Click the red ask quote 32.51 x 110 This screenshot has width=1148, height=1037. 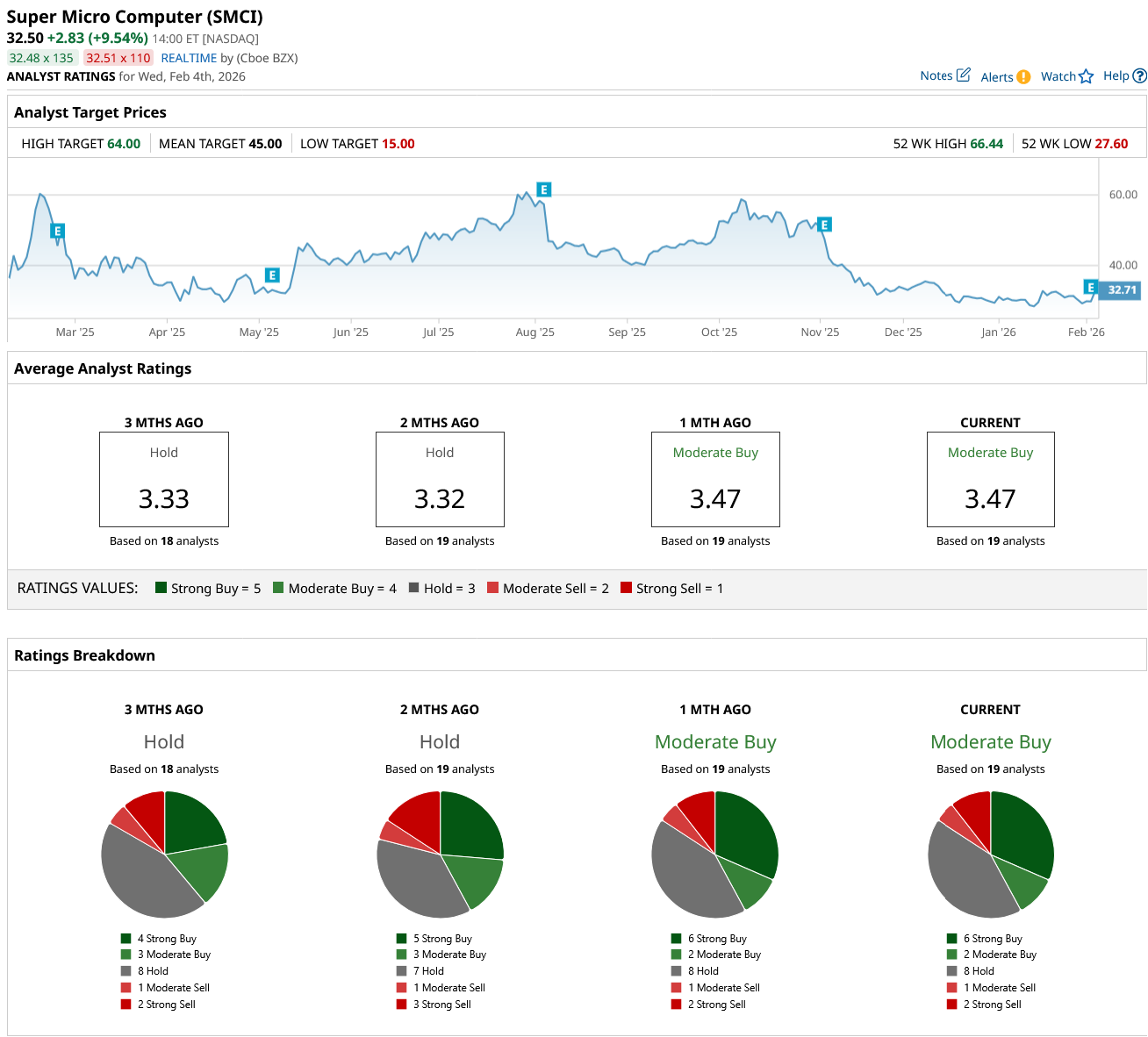click(118, 58)
